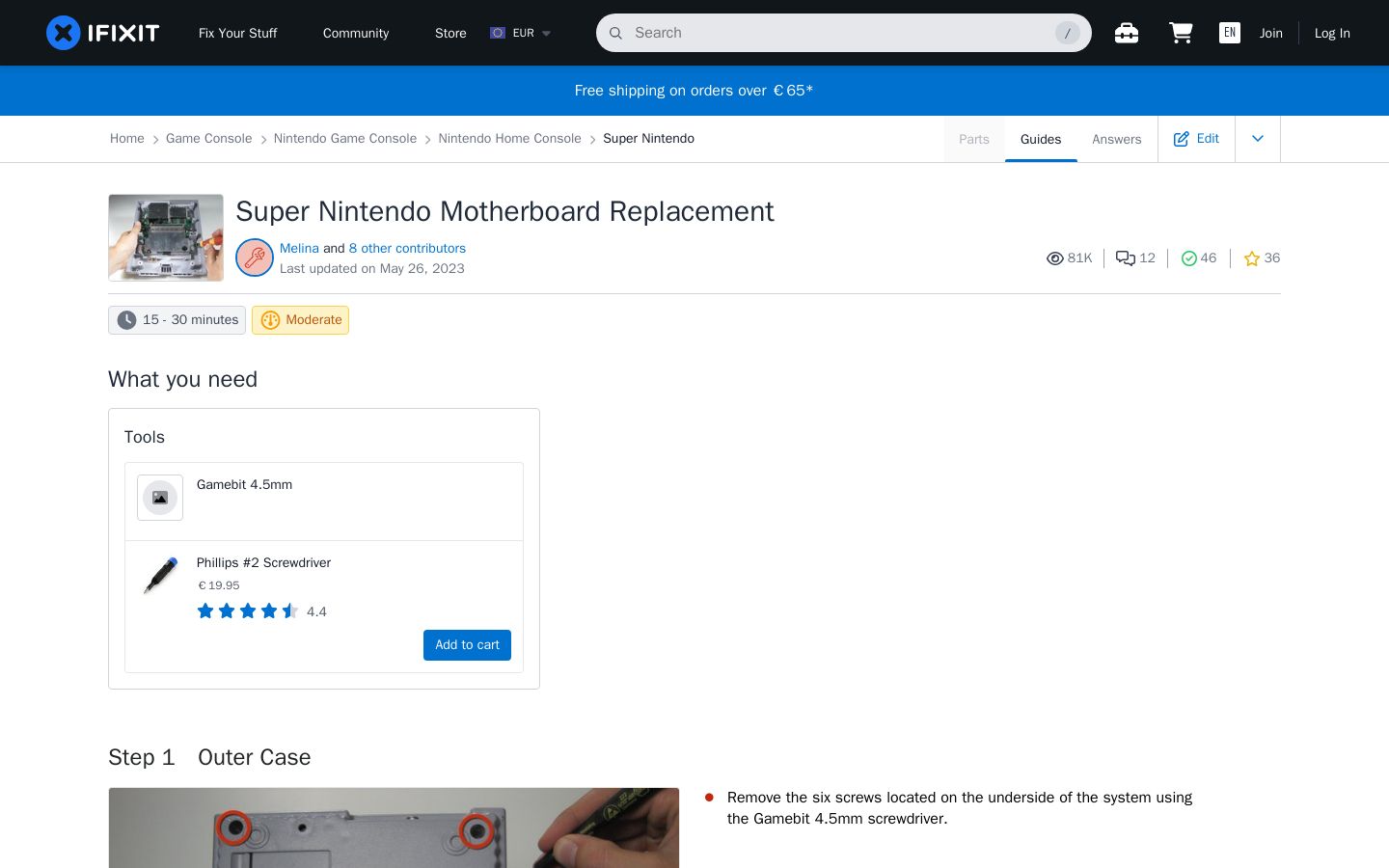
Task: View the 8 other contributors
Action: [x=407, y=248]
